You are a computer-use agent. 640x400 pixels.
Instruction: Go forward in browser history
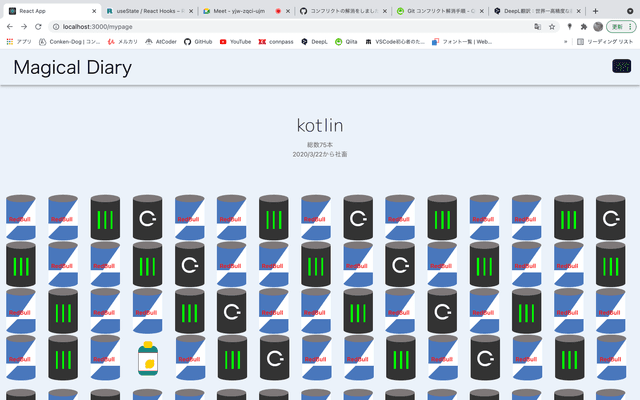point(24,27)
